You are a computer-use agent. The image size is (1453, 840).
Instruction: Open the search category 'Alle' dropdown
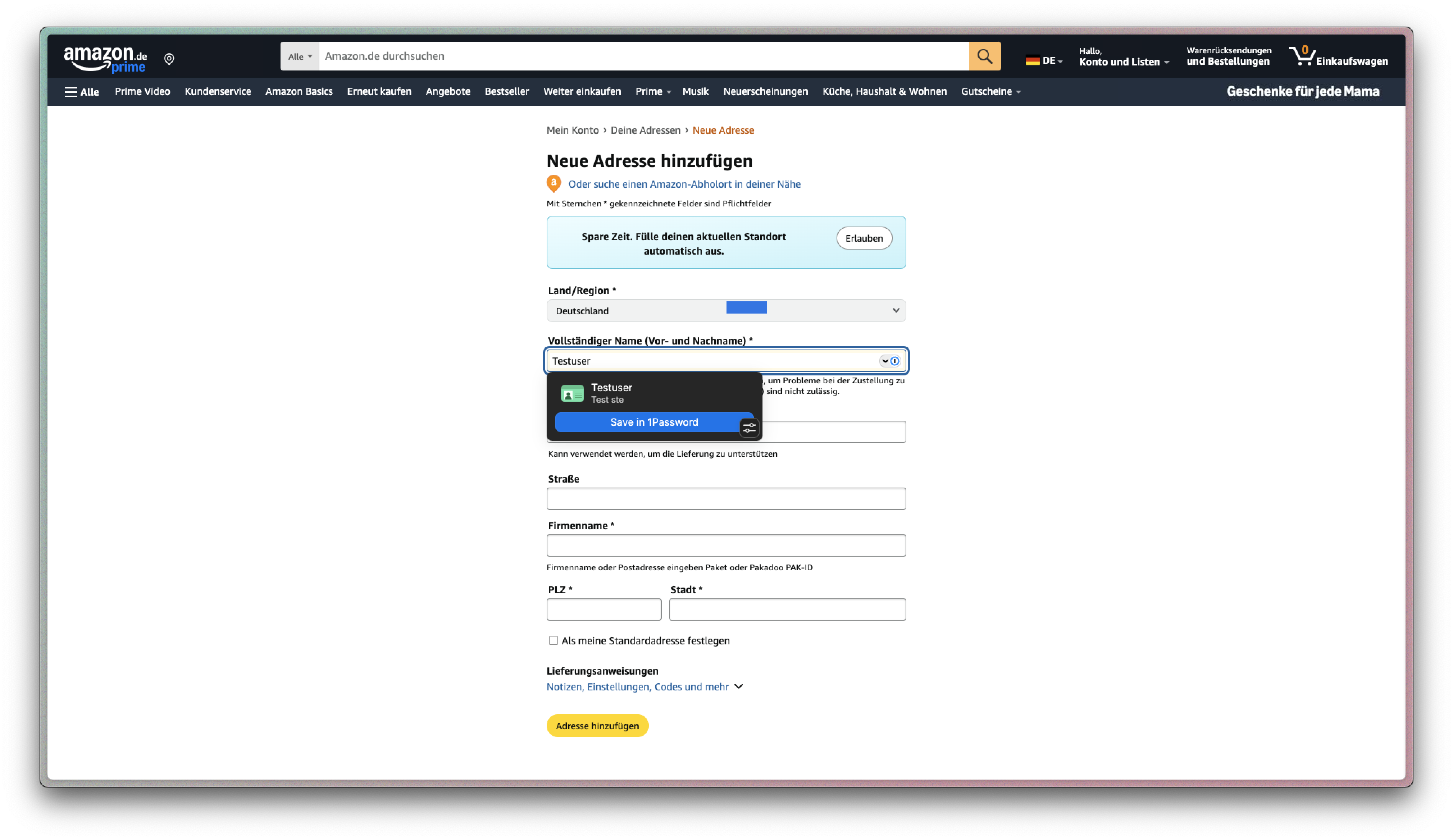point(300,56)
